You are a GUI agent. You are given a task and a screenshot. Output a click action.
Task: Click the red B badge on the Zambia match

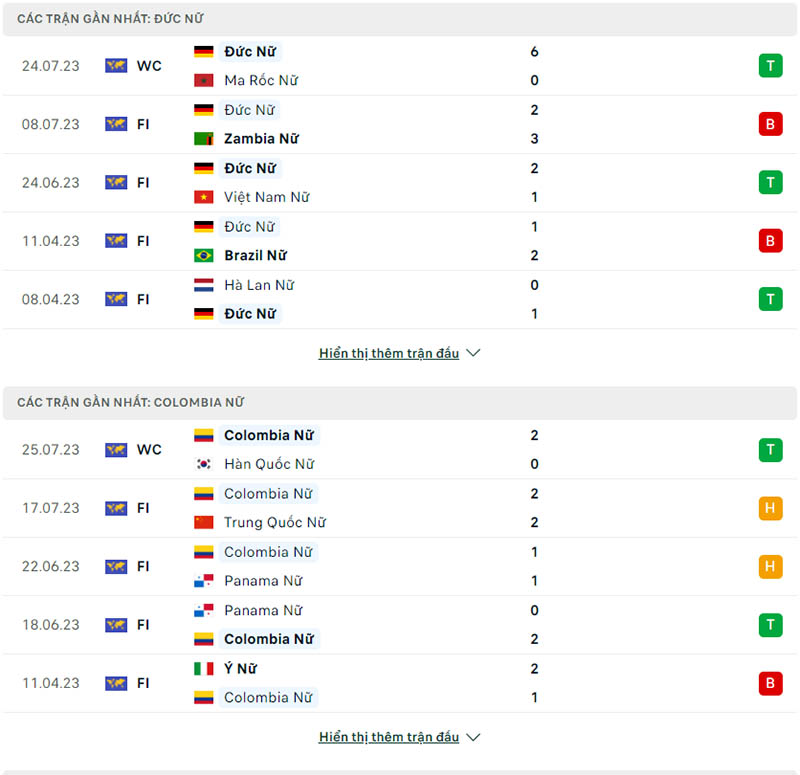pos(770,124)
